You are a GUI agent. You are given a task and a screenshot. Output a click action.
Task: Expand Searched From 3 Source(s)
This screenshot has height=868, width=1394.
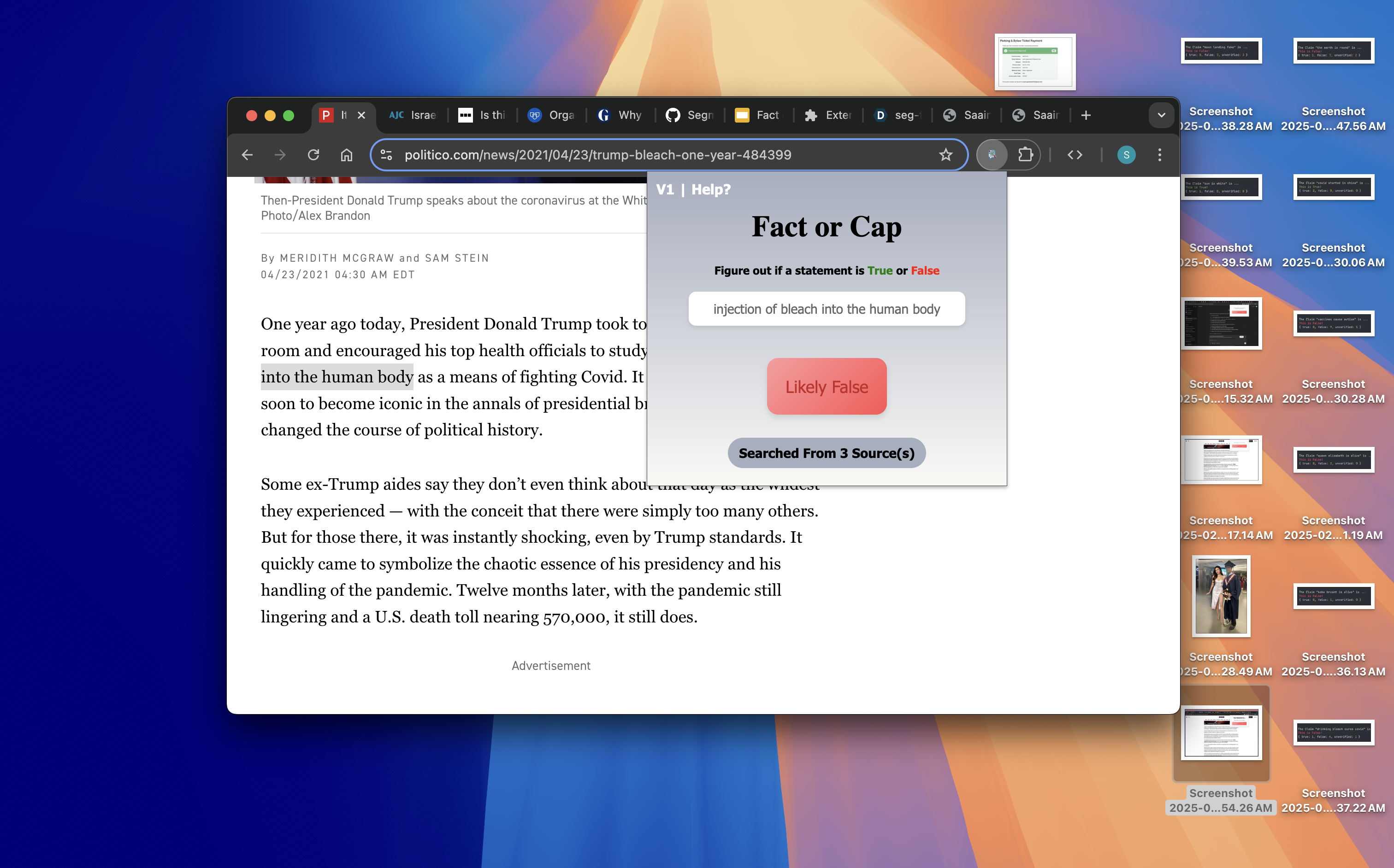[x=826, y=453]
